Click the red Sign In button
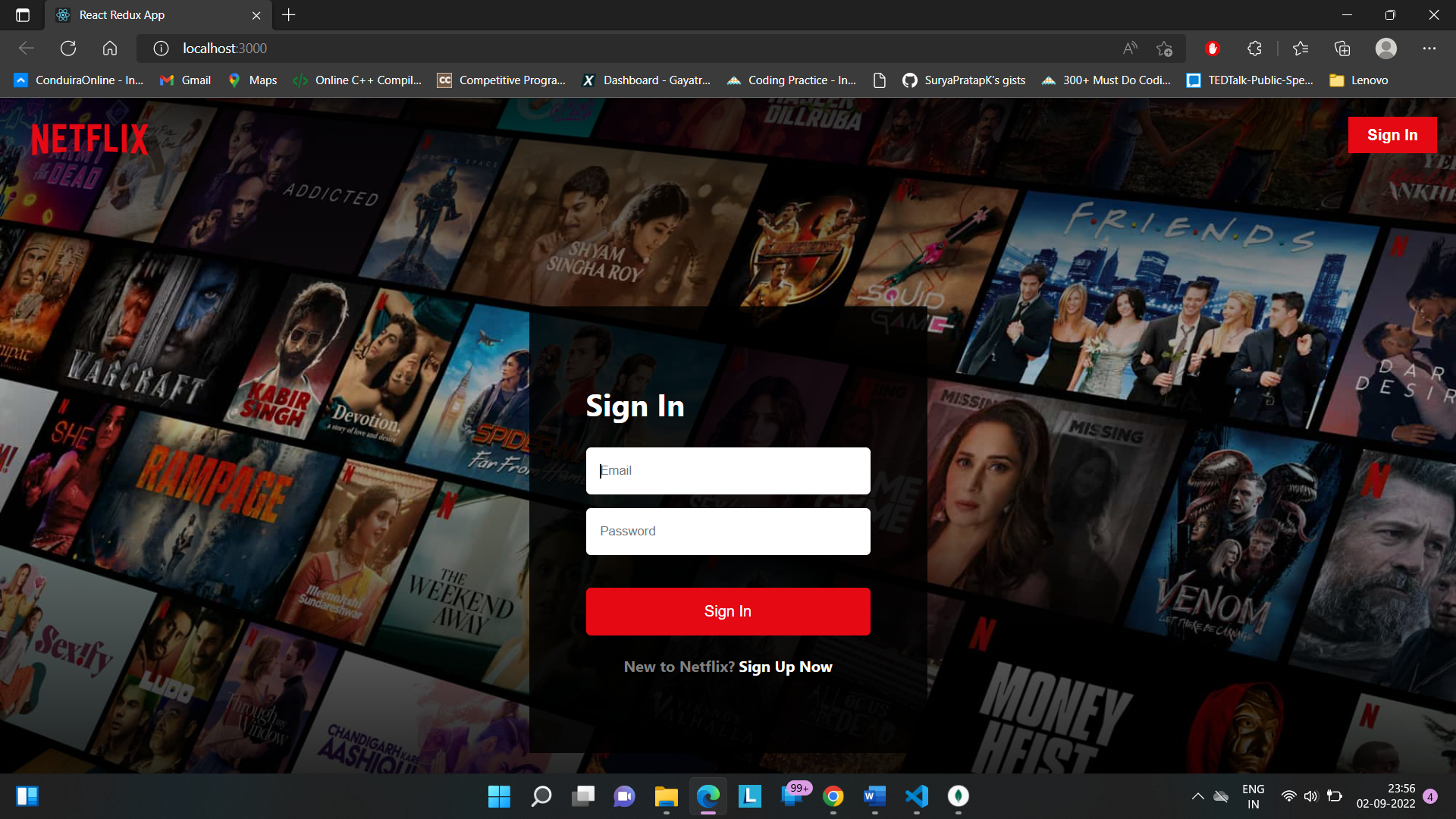 pyautogui.click(x=727, y=610)
